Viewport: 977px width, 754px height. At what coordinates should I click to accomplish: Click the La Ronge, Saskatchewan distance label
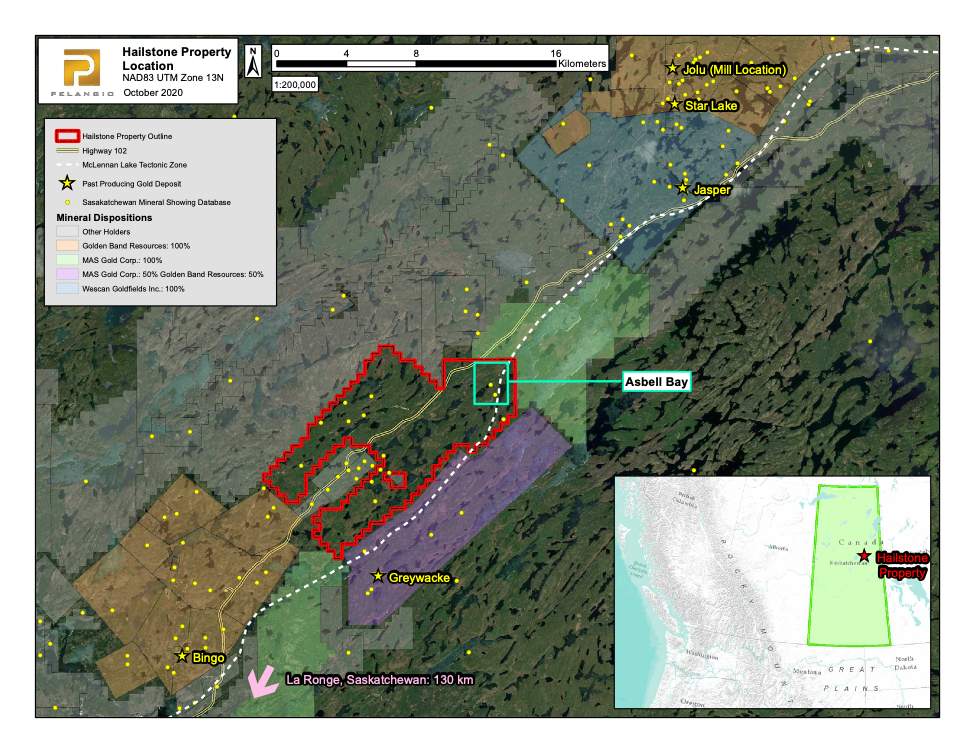[x=379, y=680]
